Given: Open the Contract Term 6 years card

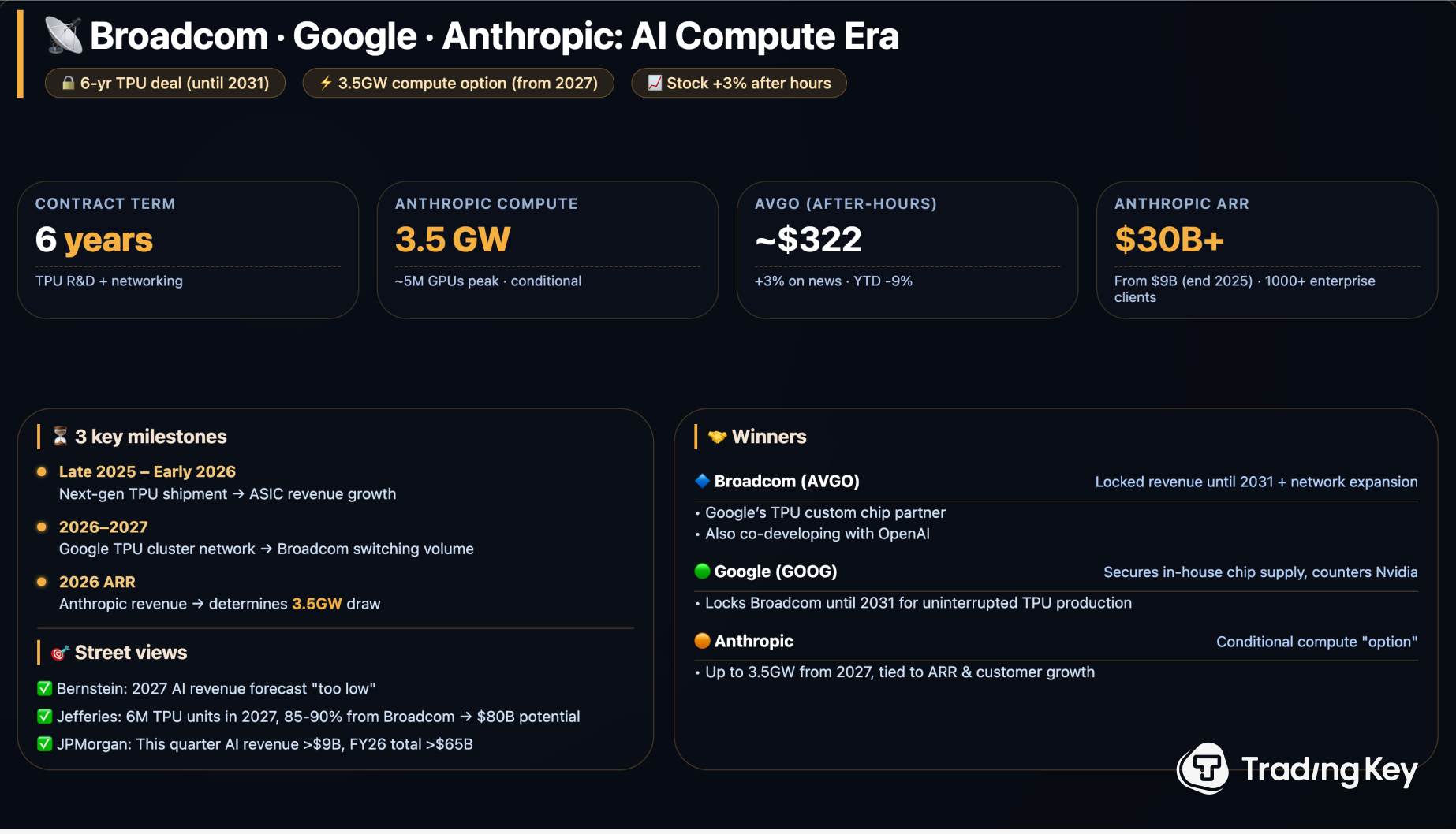Looking at the screenshot, I should point(188,249).
